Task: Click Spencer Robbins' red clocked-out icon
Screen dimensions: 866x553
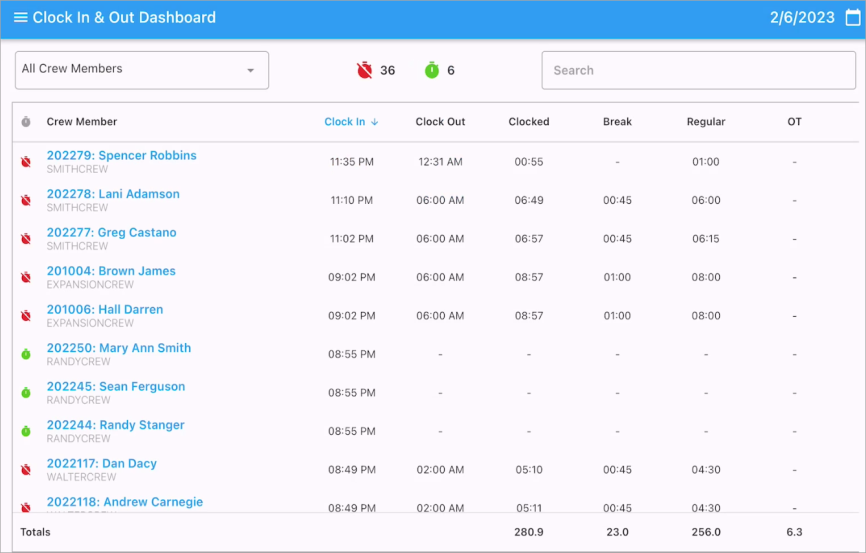Action: [26, 162]
